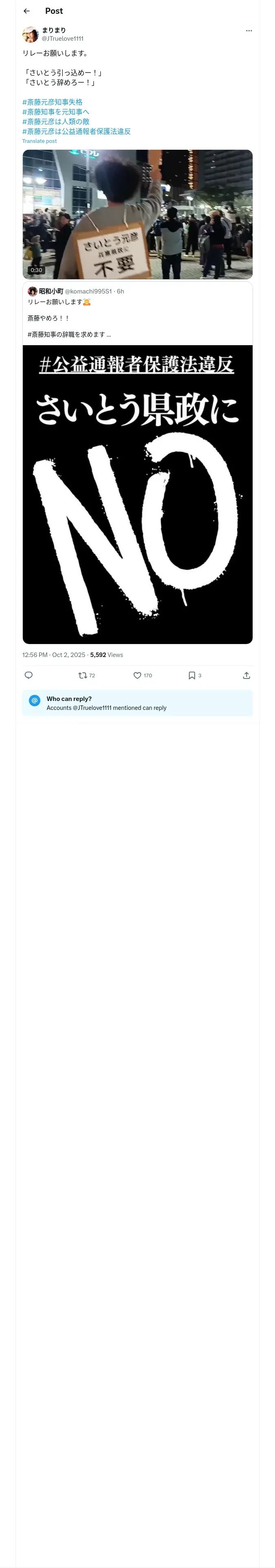Click hashtag #斎藤元彦知事失格
Image resolution: width=275 pixels, height=1568 pixels.
point(53,102)
